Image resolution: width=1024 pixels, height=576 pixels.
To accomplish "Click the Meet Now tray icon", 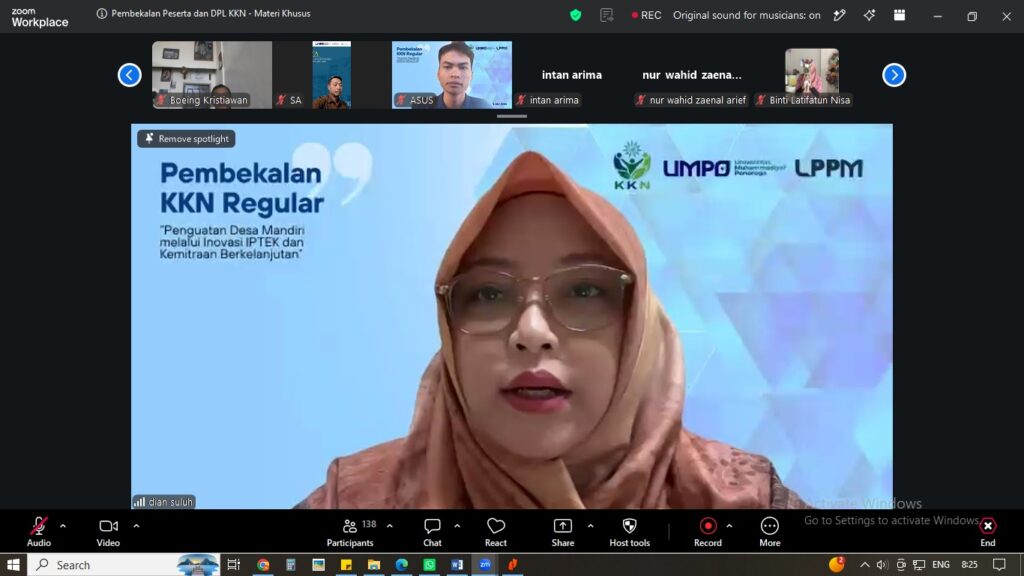I will 901,565.
